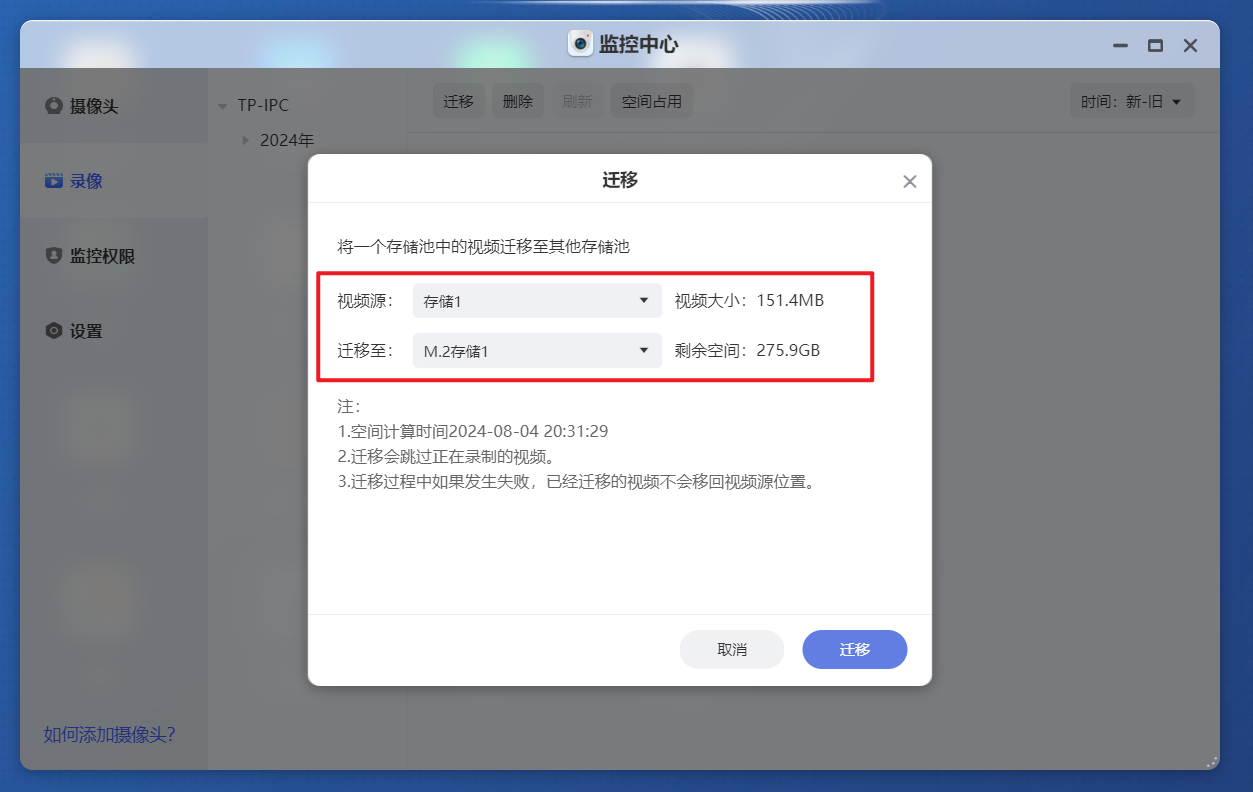1253x792 pixels.
Task: Open the 空间占用 toolbar item
Action: [651, 100]
